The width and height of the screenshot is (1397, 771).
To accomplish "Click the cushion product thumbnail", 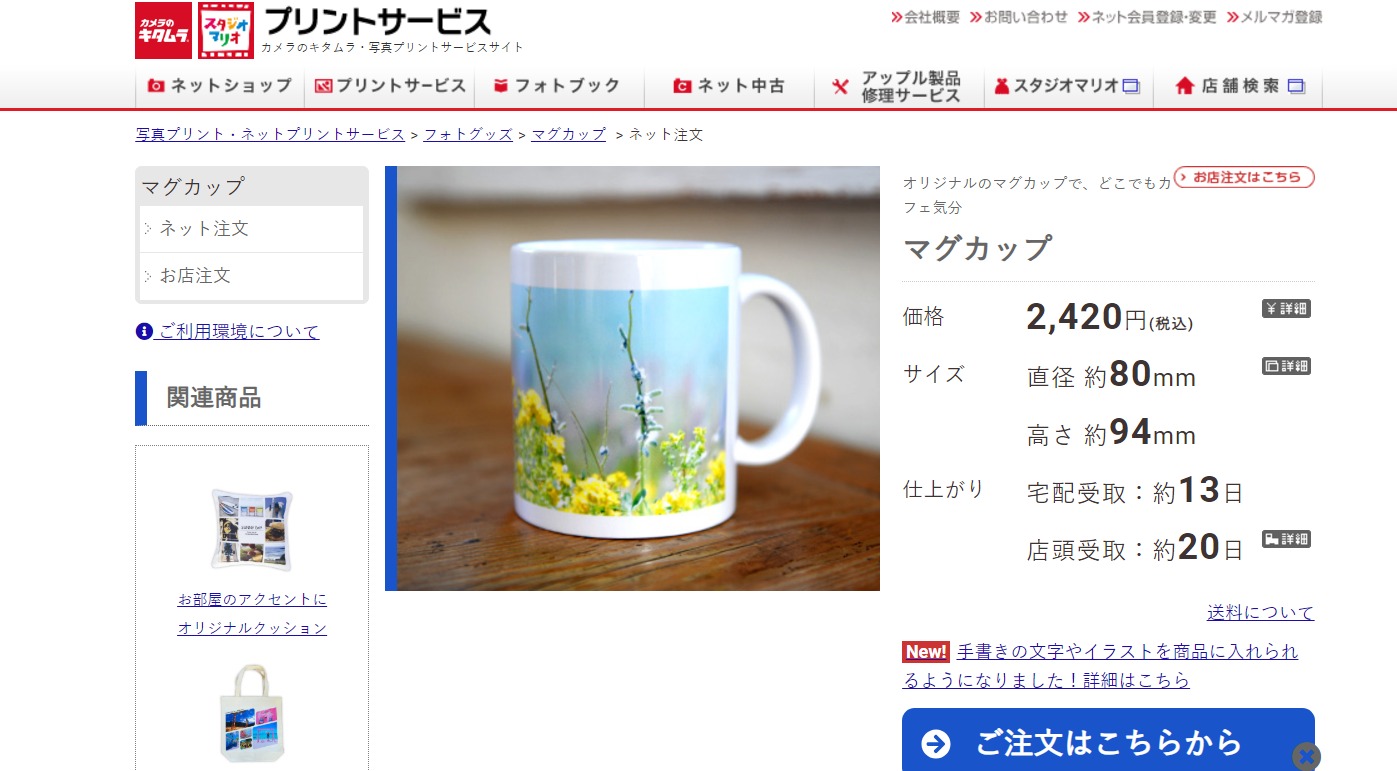I will coord(252,530).
